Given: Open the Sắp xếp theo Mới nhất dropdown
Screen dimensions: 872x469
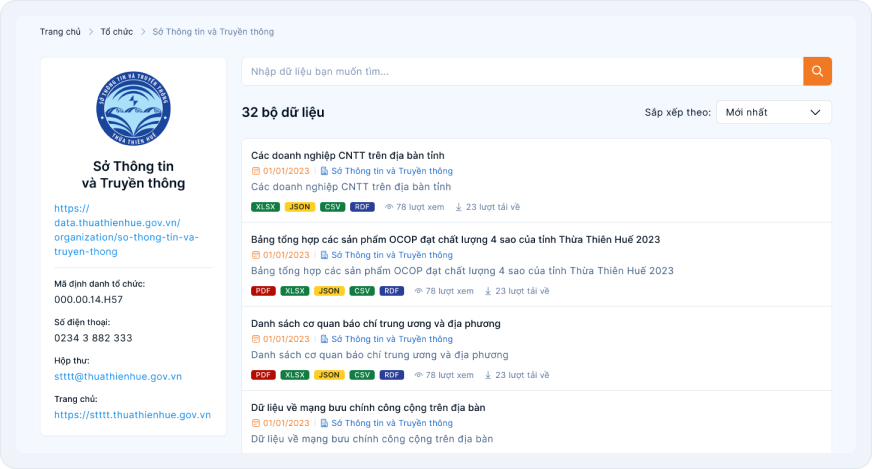Looking at the screenshot, I should pyautogui.click(x=774, y=112).
